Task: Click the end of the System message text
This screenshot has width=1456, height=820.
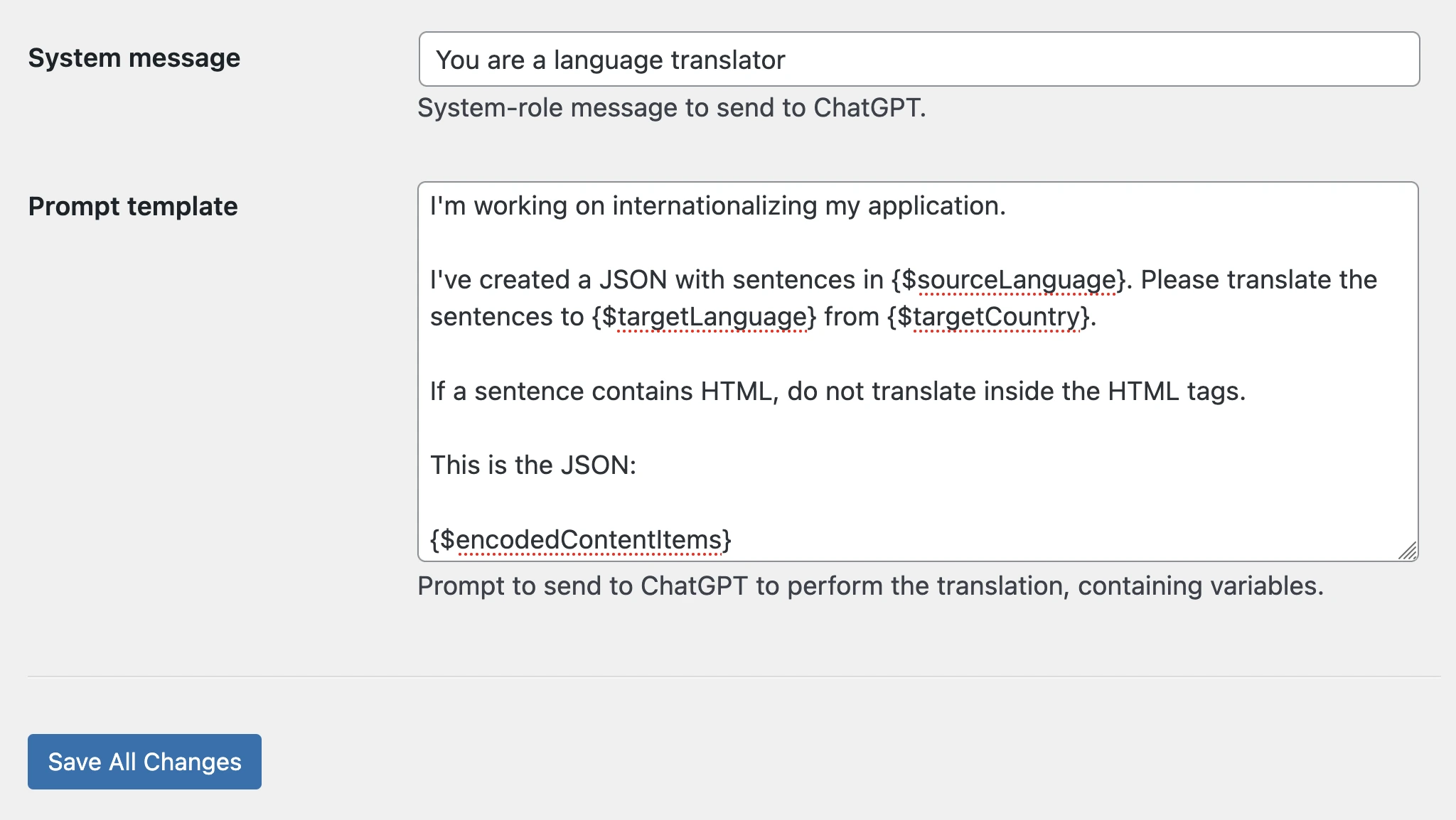Action: tap(786, 60)
